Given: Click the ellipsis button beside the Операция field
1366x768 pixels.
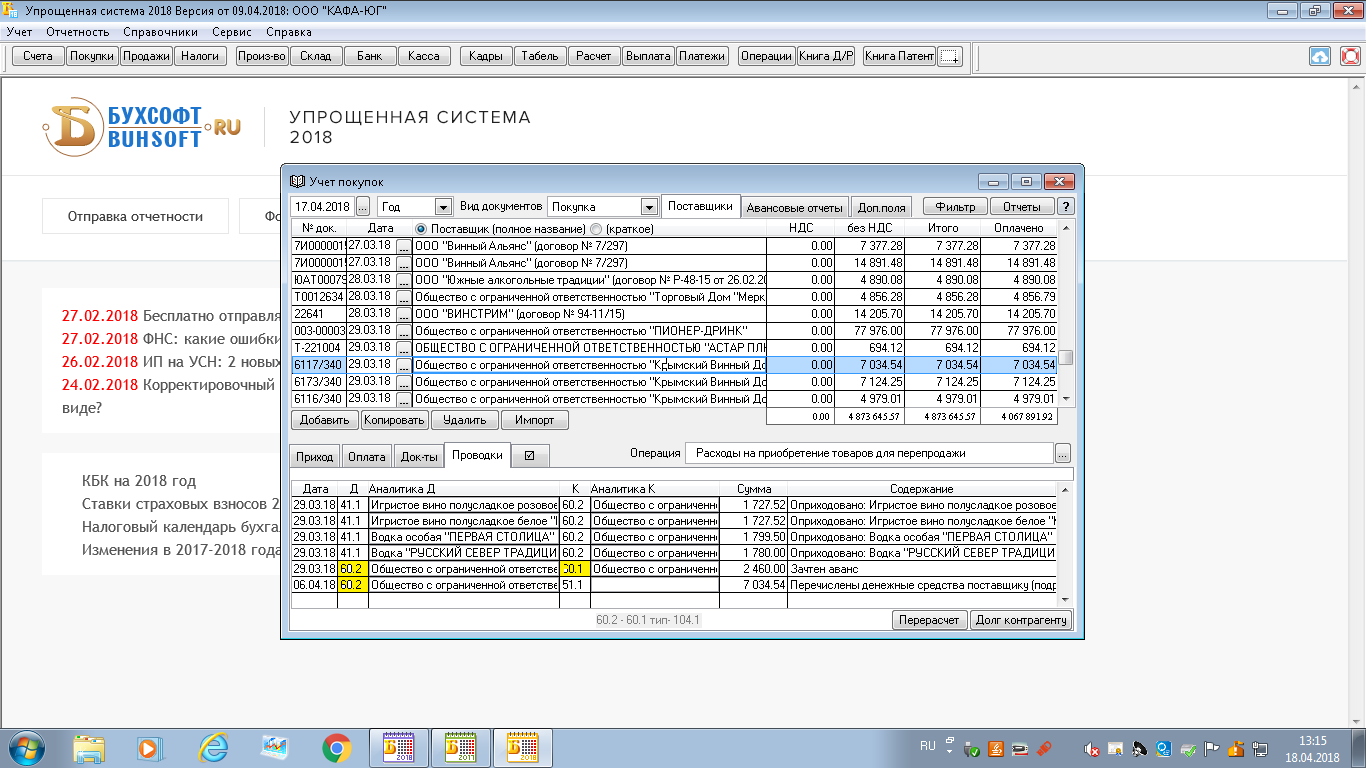Looking at the screenshot, I should [1063, 453].
